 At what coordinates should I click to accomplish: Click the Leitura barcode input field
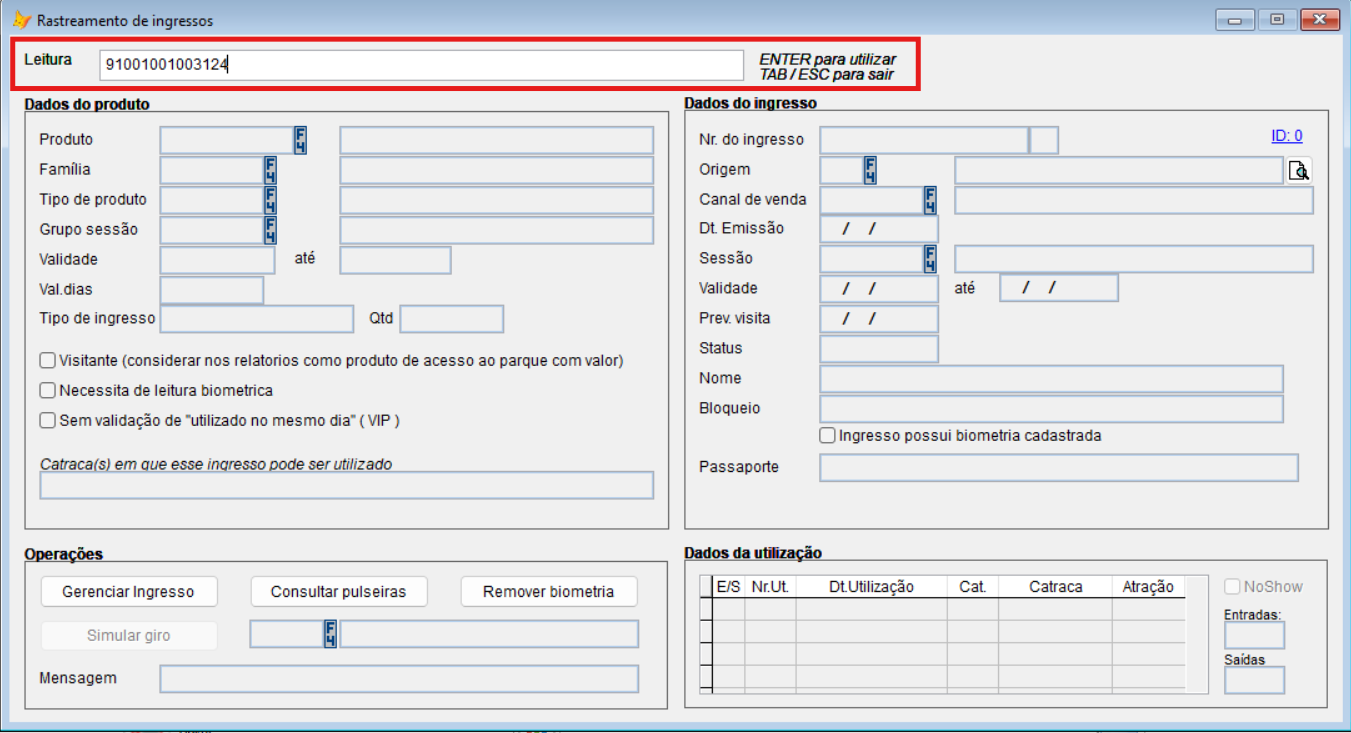(x=420, y=65)
